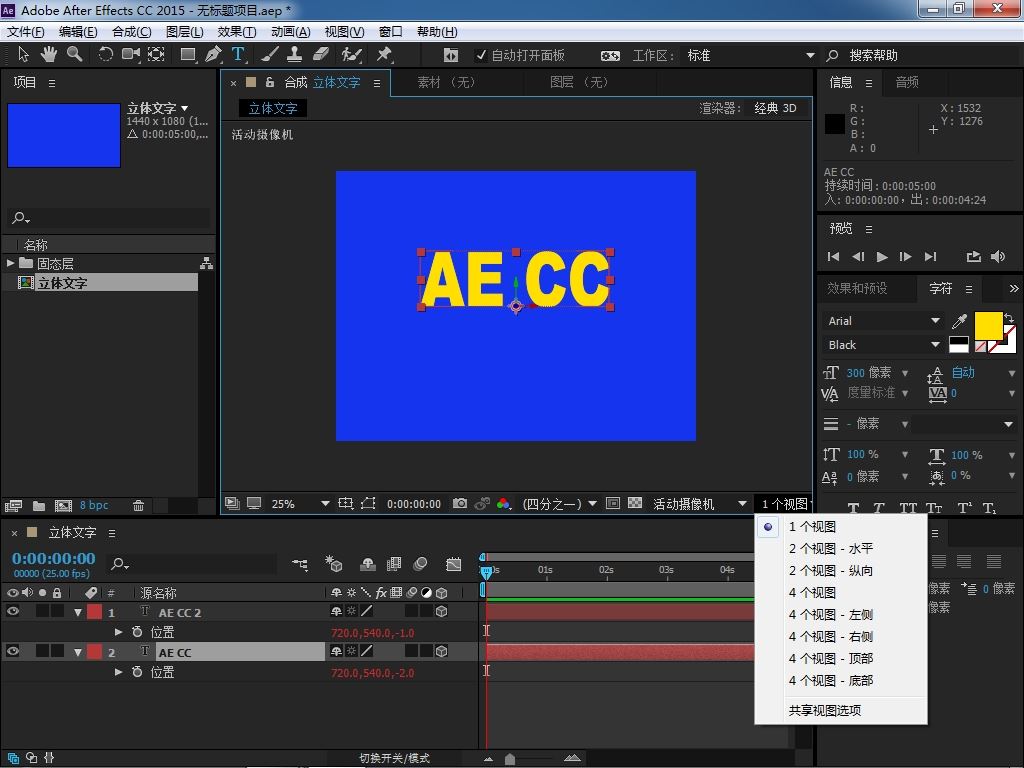Select the Zoom magnifier tool
Screen dimensions: 1024x768
pyautogui.click(x=74, y=55)
